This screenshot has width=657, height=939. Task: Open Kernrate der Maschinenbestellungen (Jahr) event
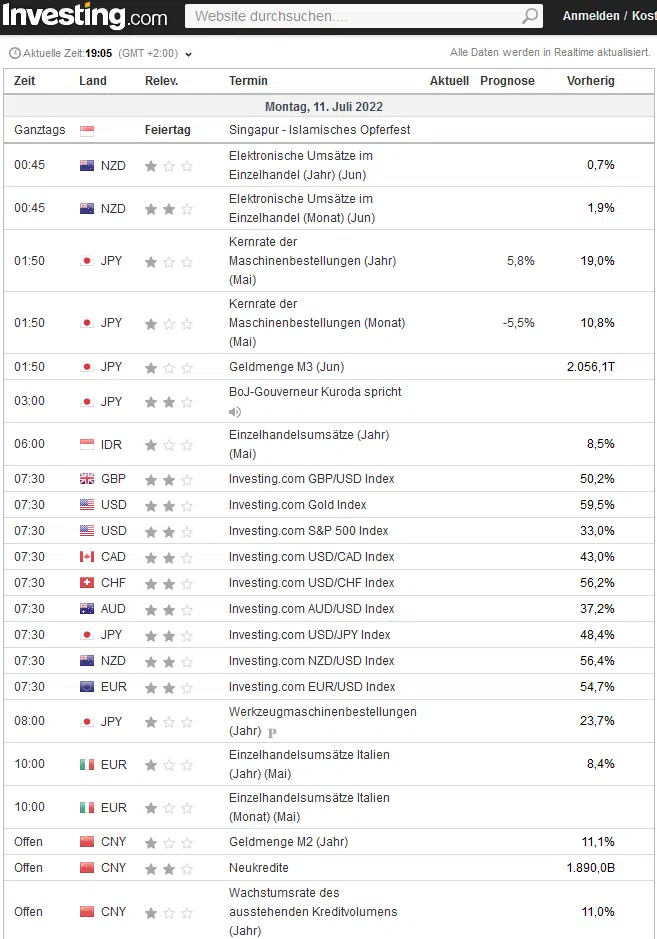pyautogui.click(x=312, y=261)
